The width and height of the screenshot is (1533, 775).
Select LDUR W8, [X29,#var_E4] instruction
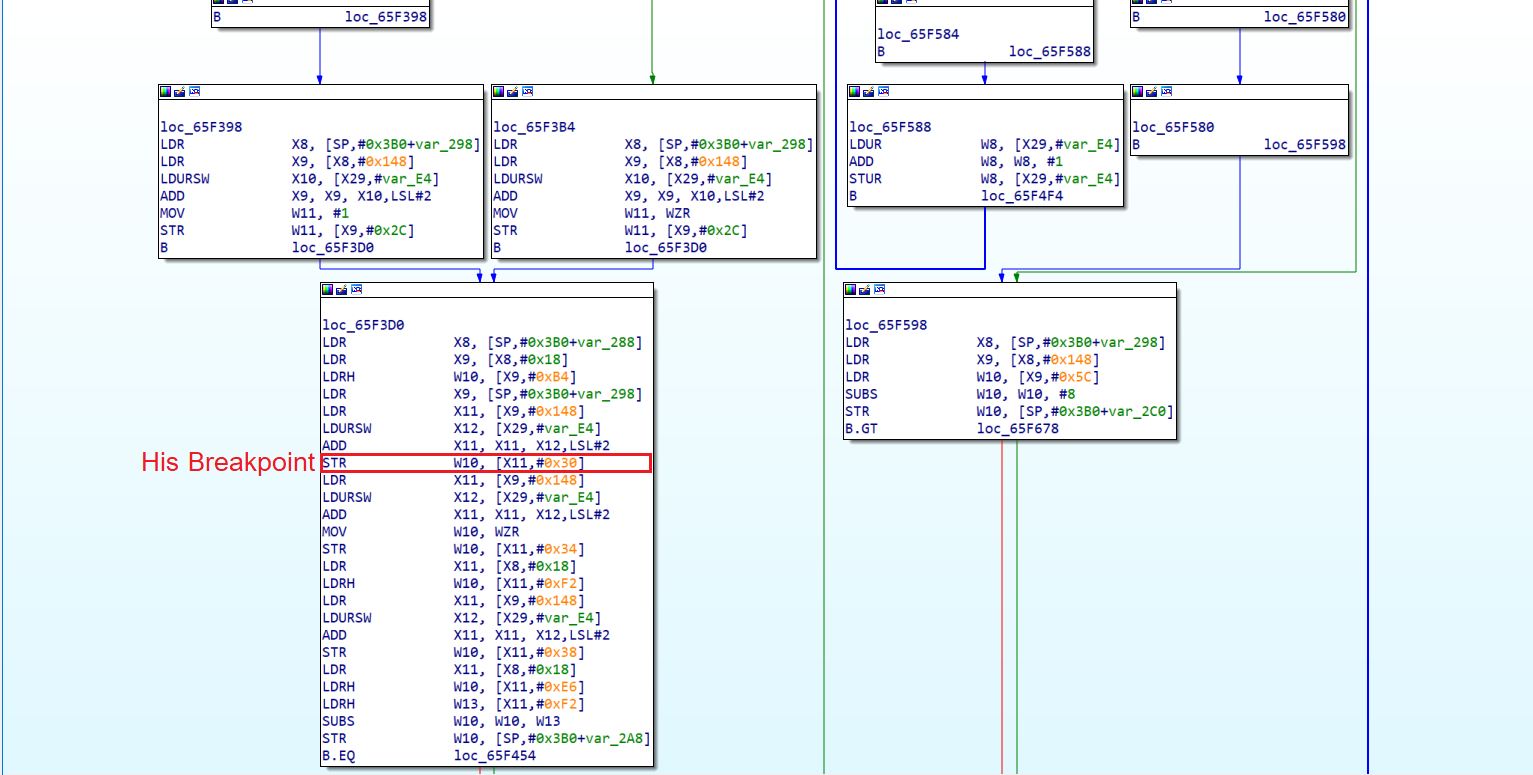pos(985,144)
